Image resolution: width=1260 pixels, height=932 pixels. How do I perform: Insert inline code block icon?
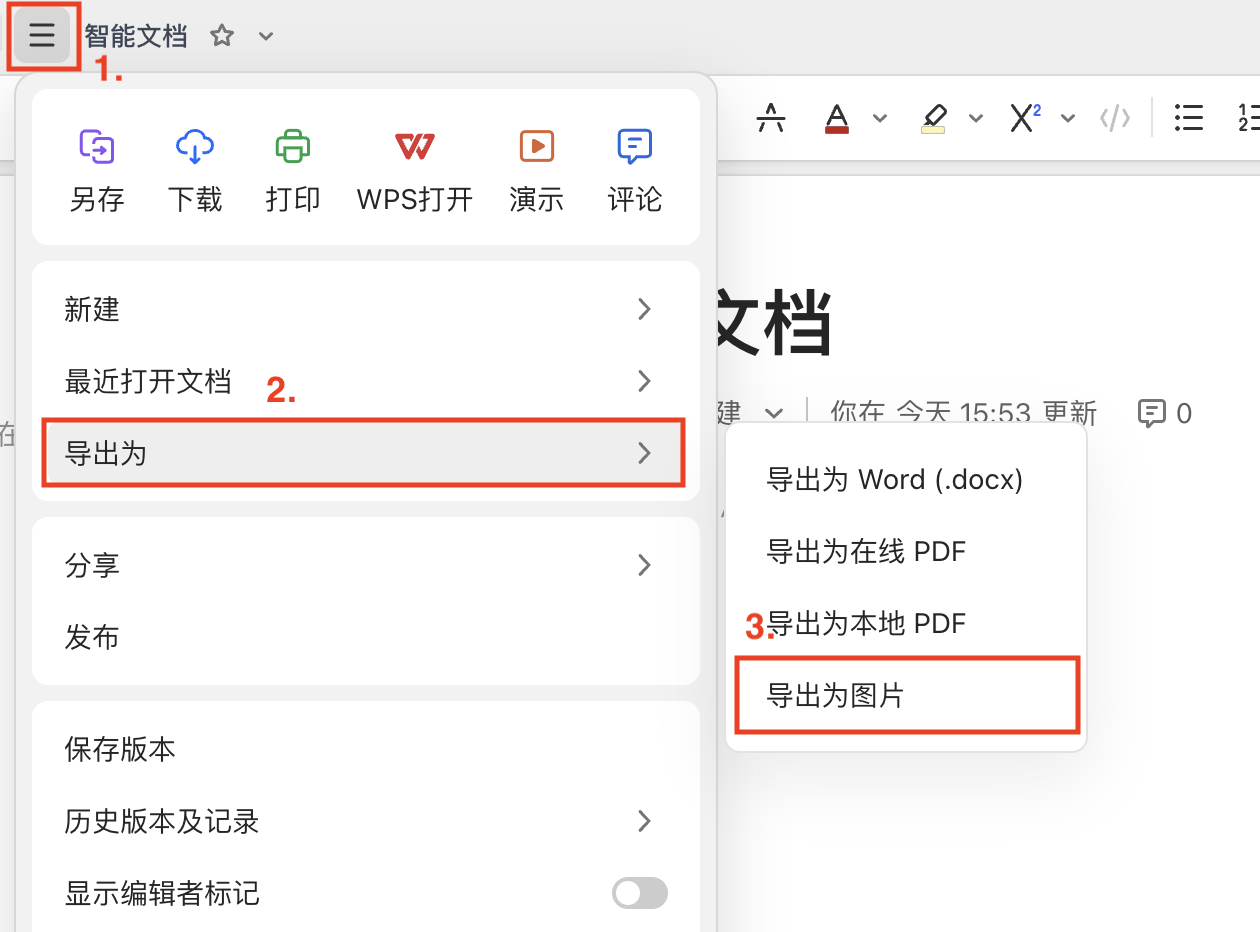click(x=1115, y=118)
